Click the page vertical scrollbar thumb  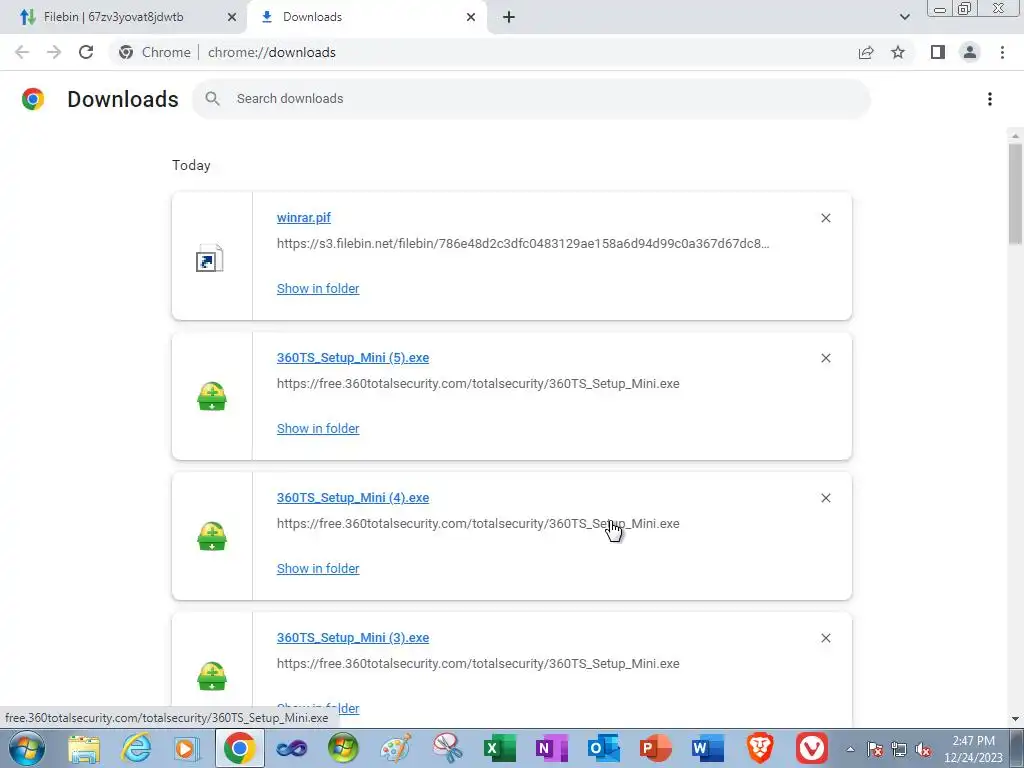[x=1015, y=194]
